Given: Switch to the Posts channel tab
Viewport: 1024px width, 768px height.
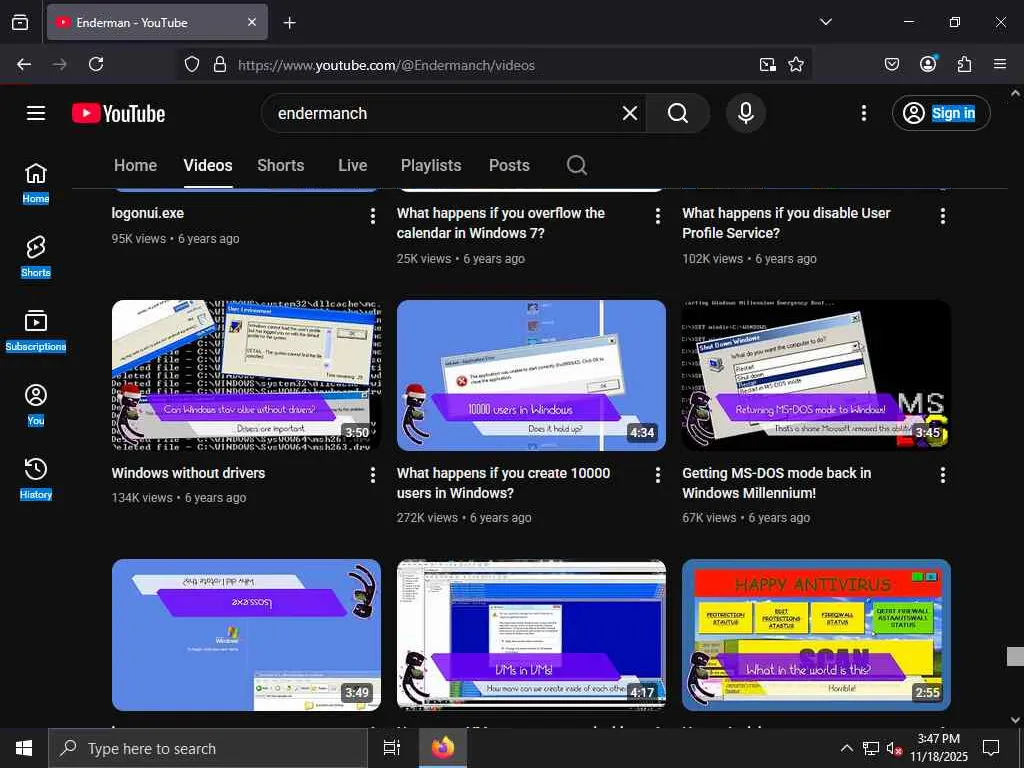Looking at the screenshot, I should pyautogui.click(x=509, y=165).
